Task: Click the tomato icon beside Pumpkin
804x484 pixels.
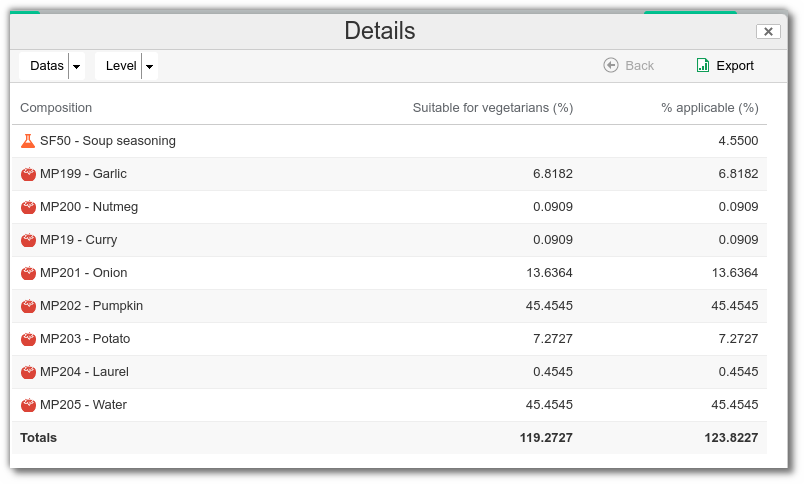Action: pos(28,306)
